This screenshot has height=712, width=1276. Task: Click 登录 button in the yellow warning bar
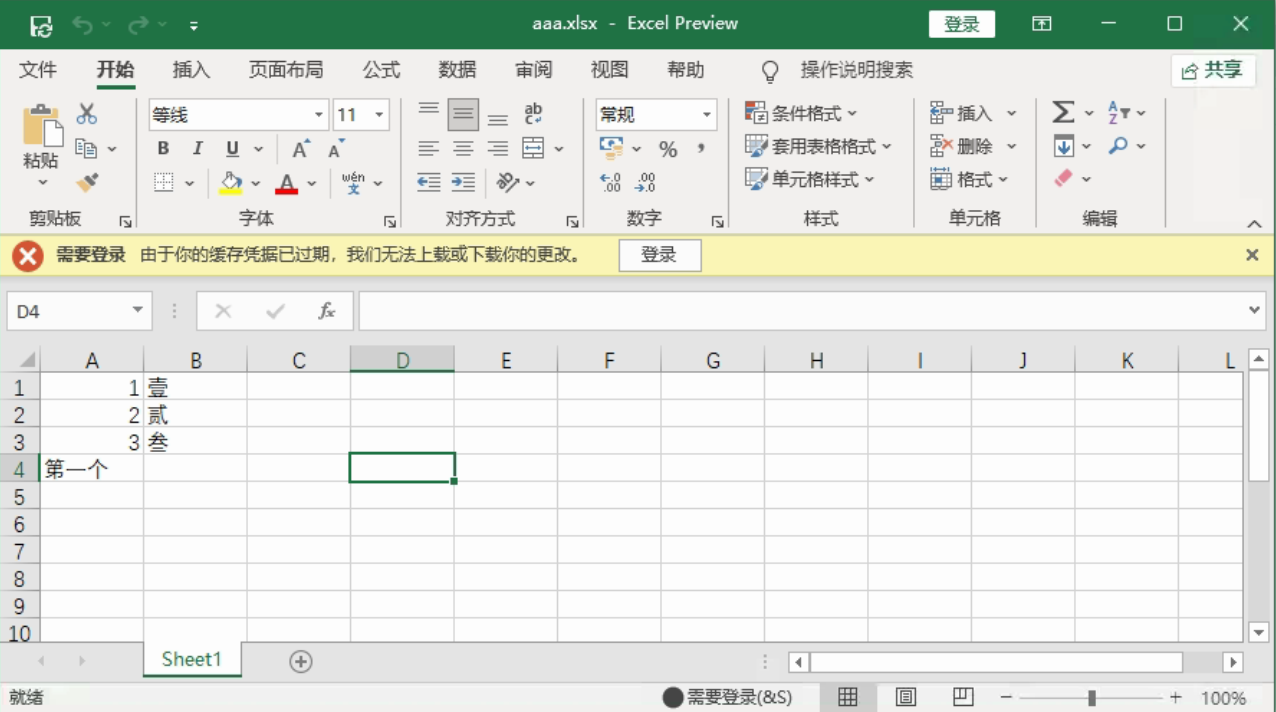(659, 255)
